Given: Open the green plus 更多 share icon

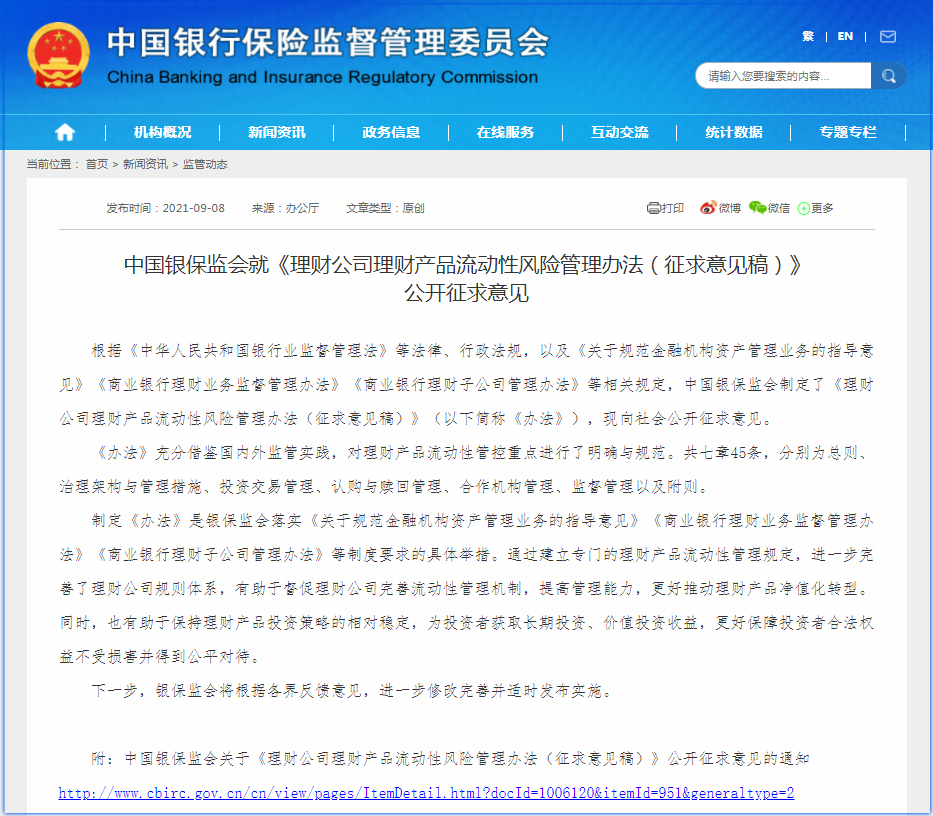Looking at the screenshot, I should (804, 208).
